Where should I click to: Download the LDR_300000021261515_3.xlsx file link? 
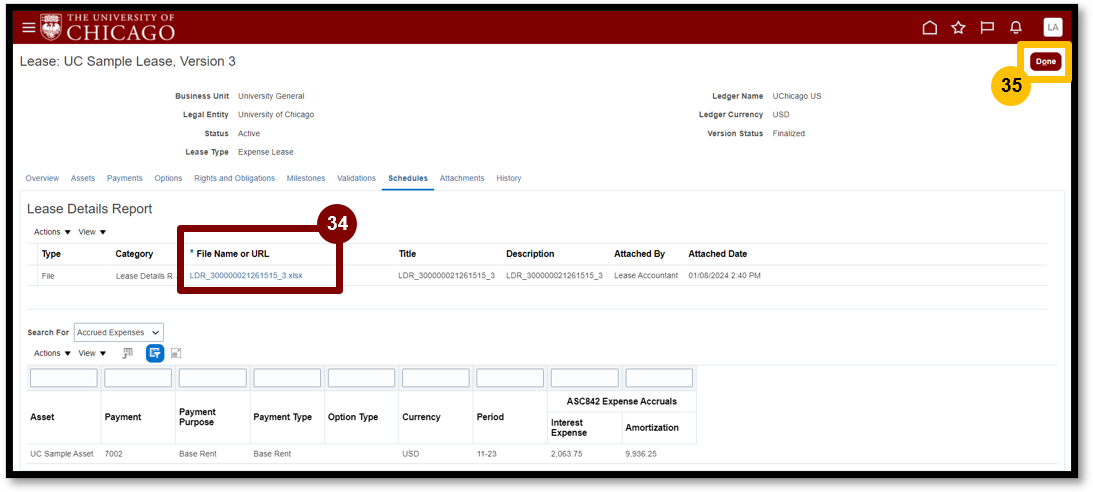click(x=246, y=276)
